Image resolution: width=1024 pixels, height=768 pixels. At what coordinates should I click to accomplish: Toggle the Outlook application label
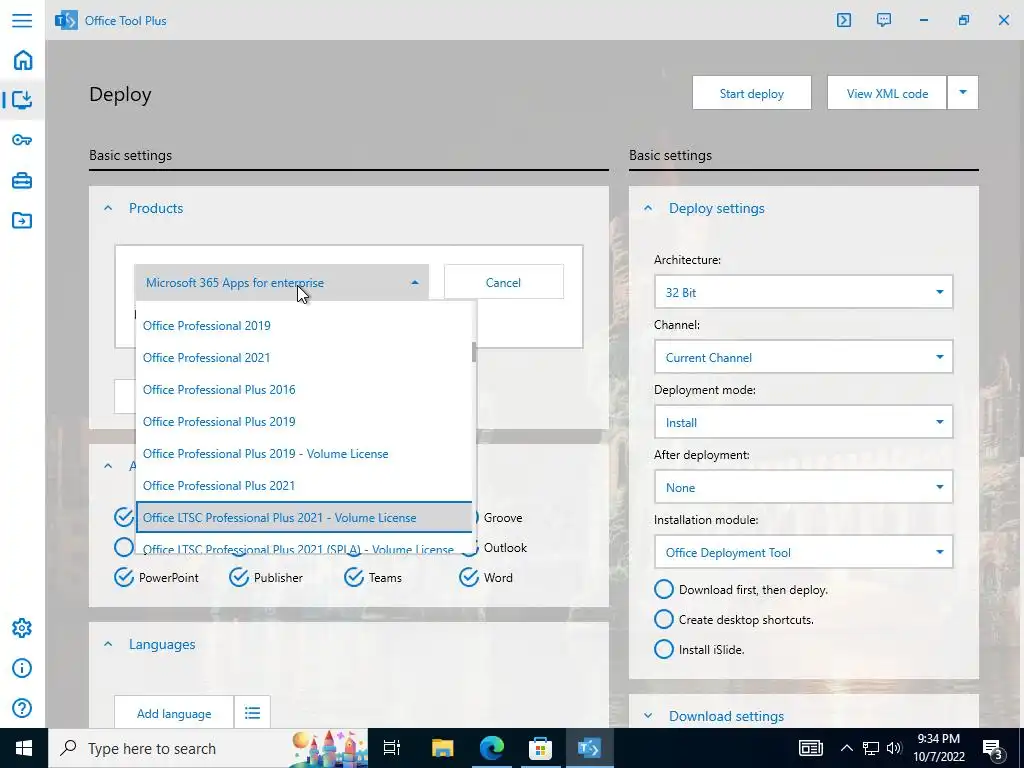click(505, 547)
